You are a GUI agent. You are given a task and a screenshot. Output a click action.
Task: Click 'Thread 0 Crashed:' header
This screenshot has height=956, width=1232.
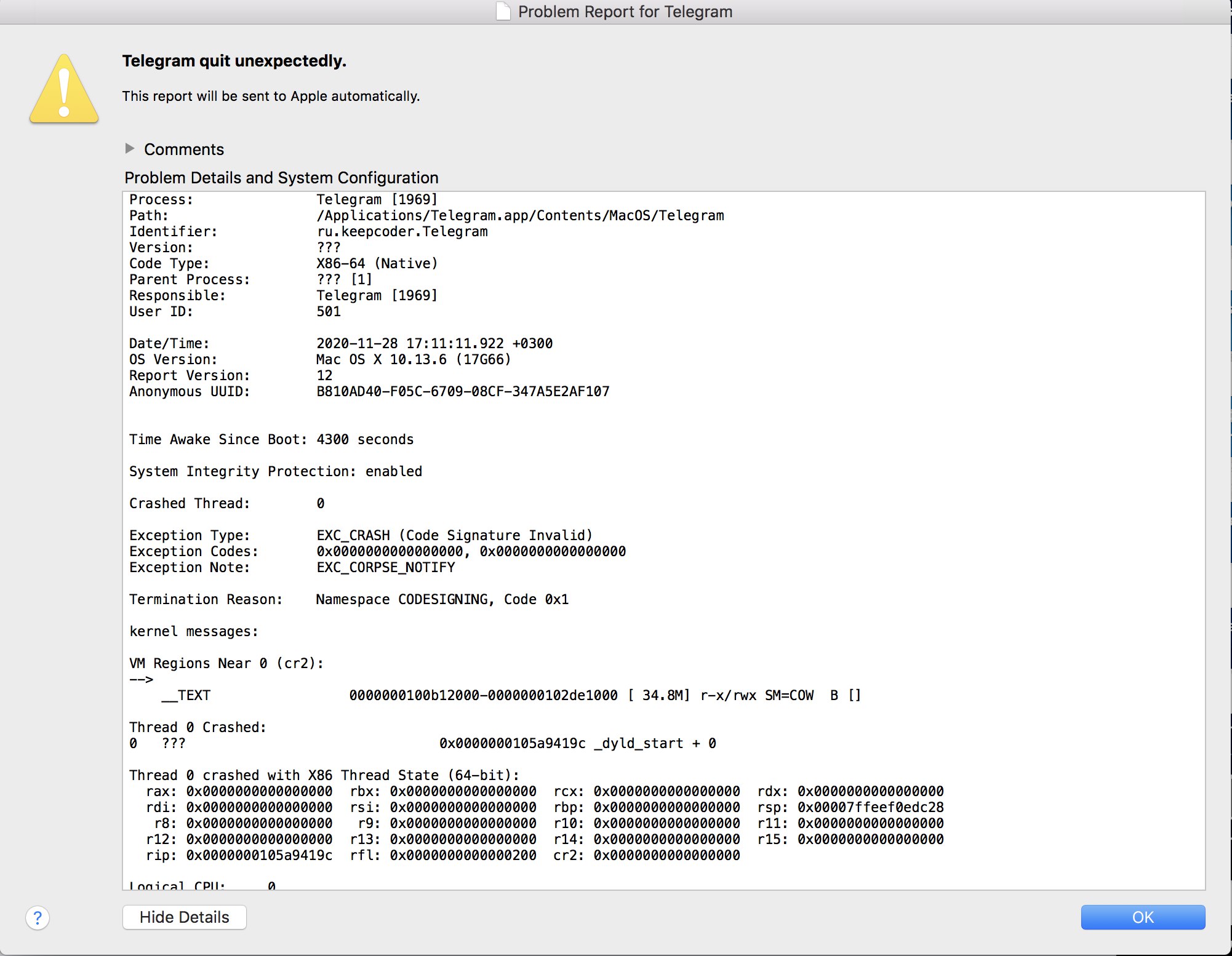(198, 727)
